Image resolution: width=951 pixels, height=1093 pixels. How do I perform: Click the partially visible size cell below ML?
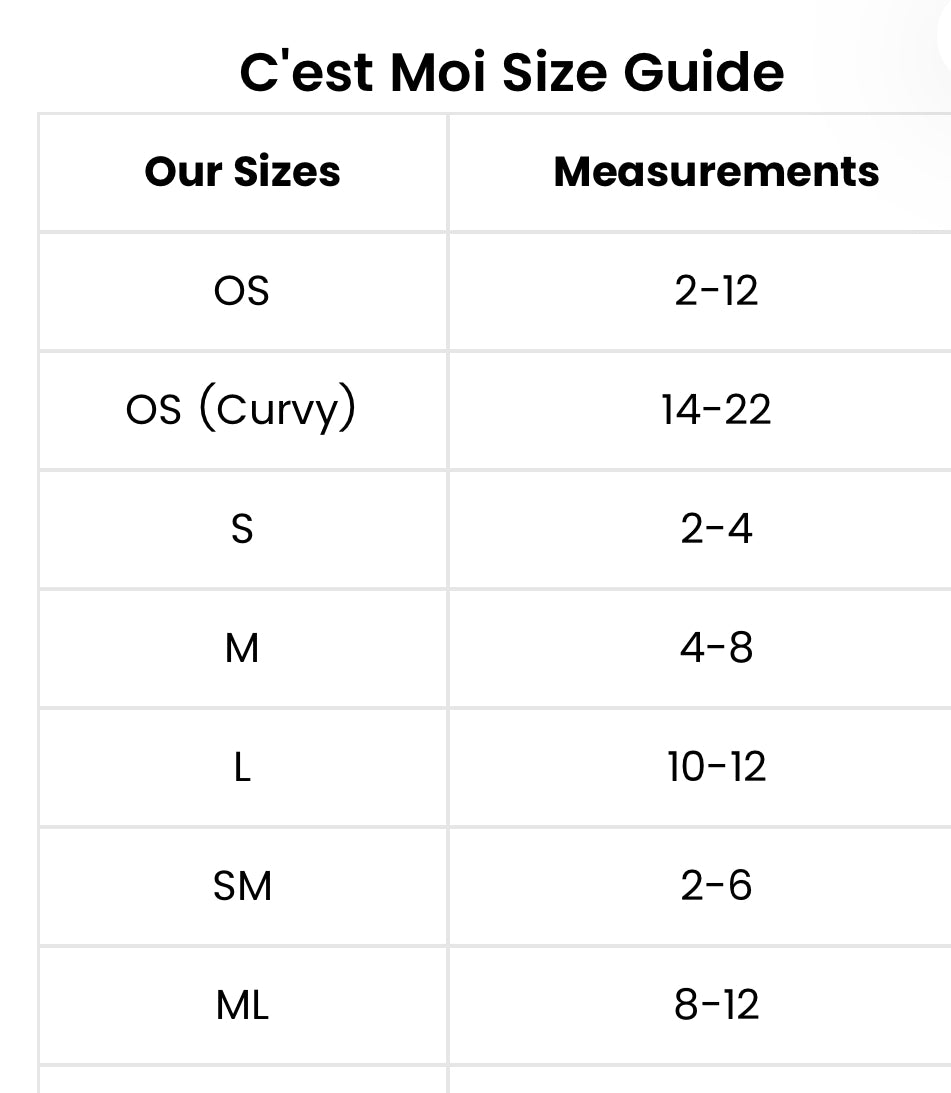(x=242, y=1080)
